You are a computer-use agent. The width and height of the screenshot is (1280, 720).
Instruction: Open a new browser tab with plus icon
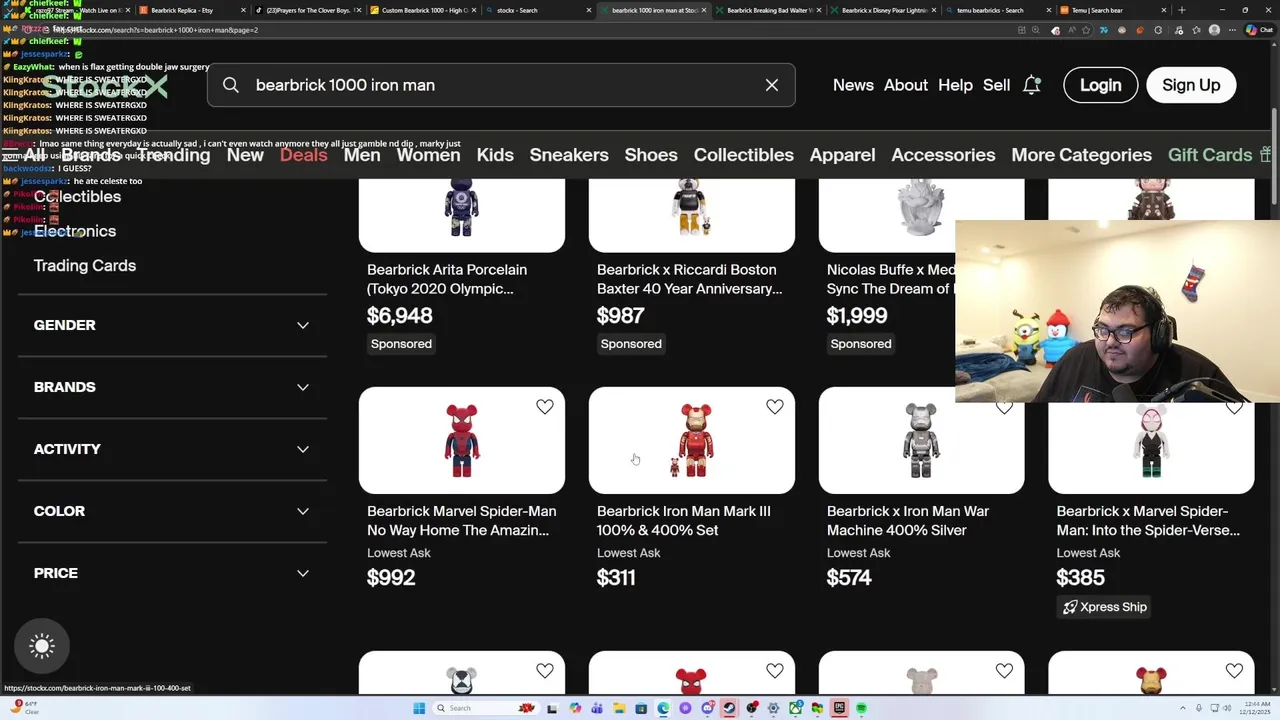tap(1182, 10)
